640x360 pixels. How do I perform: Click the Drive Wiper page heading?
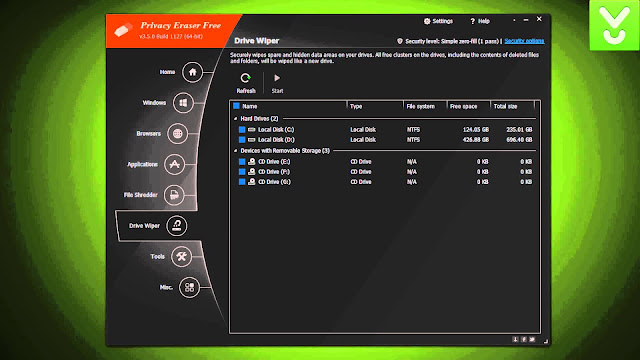pyautogui.click(x=257, y=41)
